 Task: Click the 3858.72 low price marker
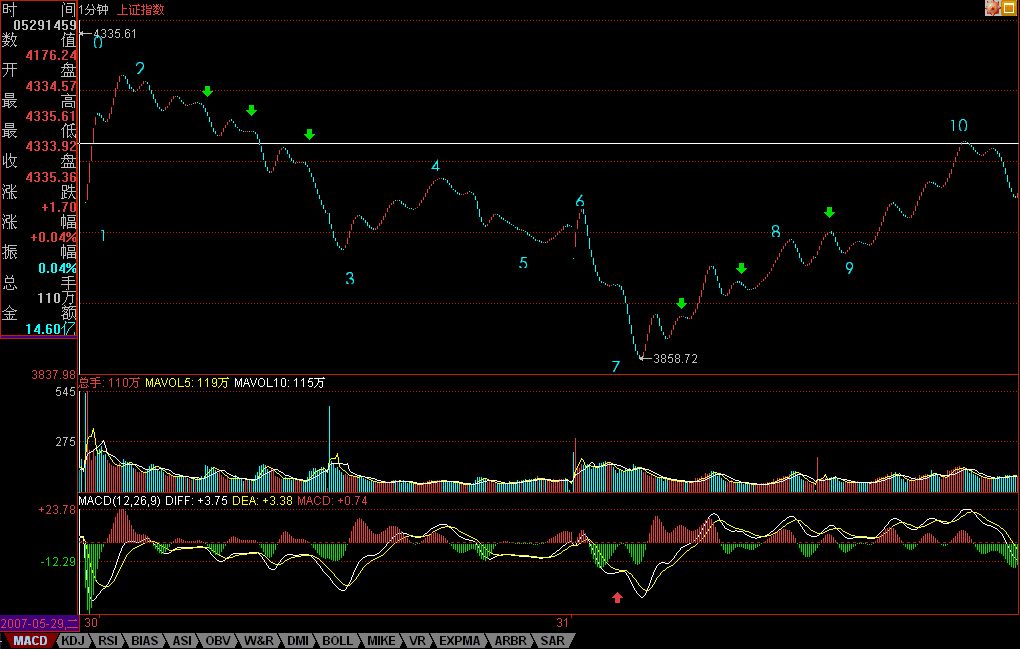pos(674,358)
